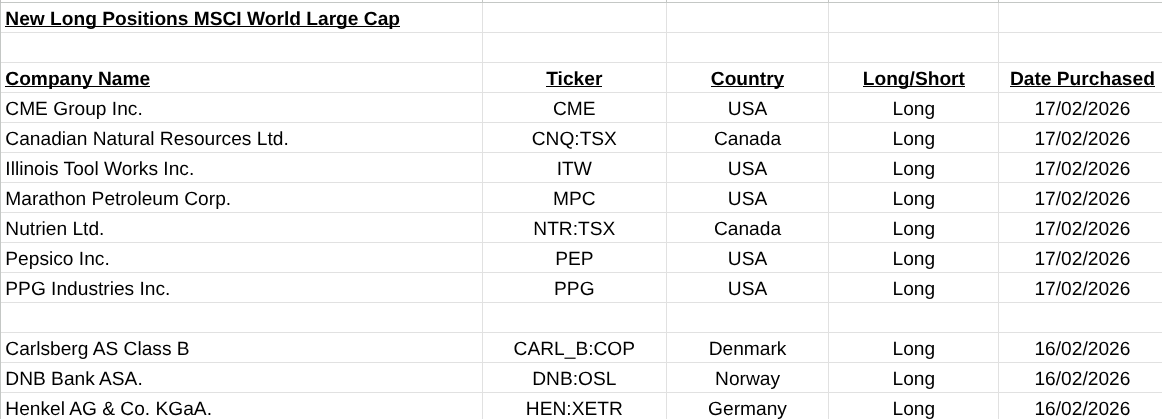
Task: Select the DNB:OSL ticker cell
Action: click(x=574, y=379)
